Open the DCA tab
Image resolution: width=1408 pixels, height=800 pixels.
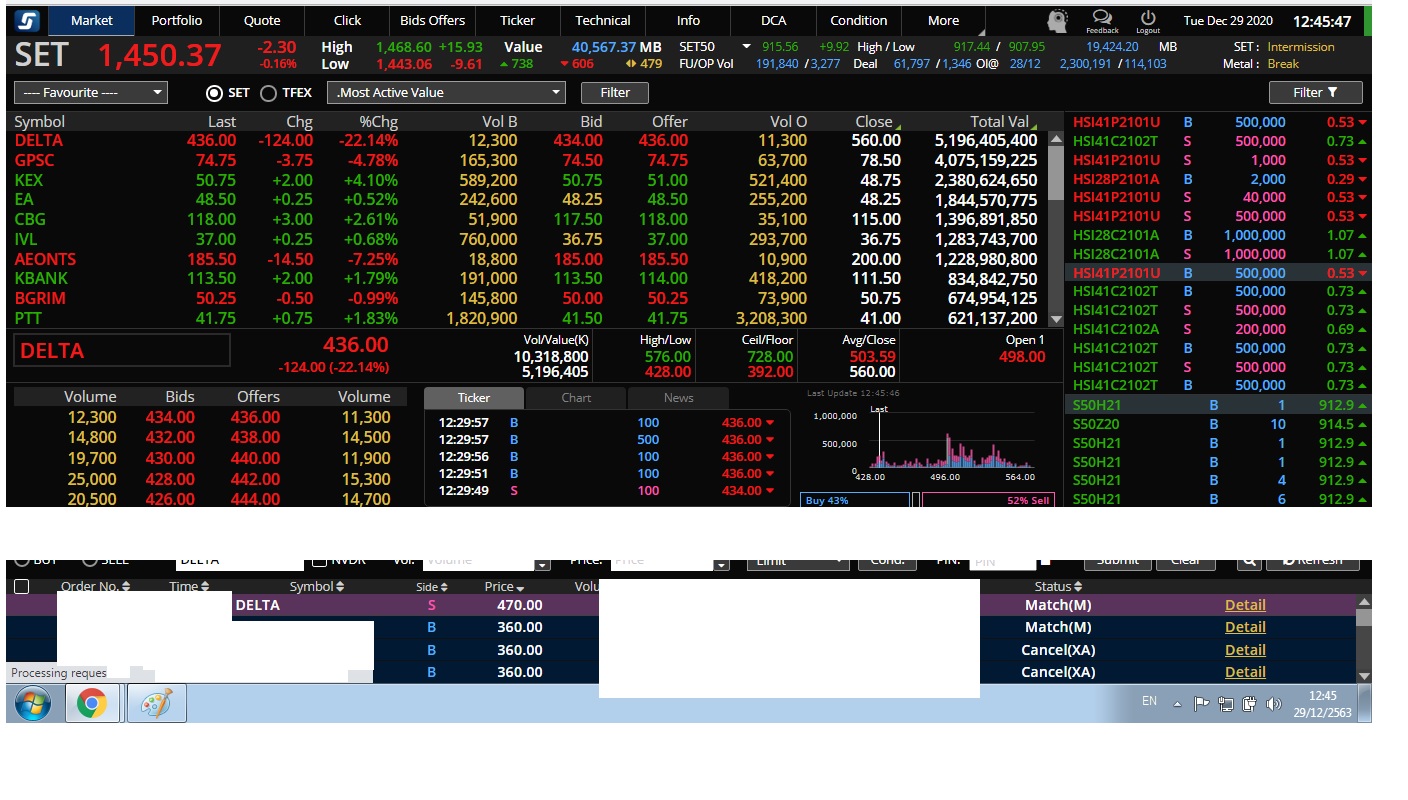(x=774, y=21)
